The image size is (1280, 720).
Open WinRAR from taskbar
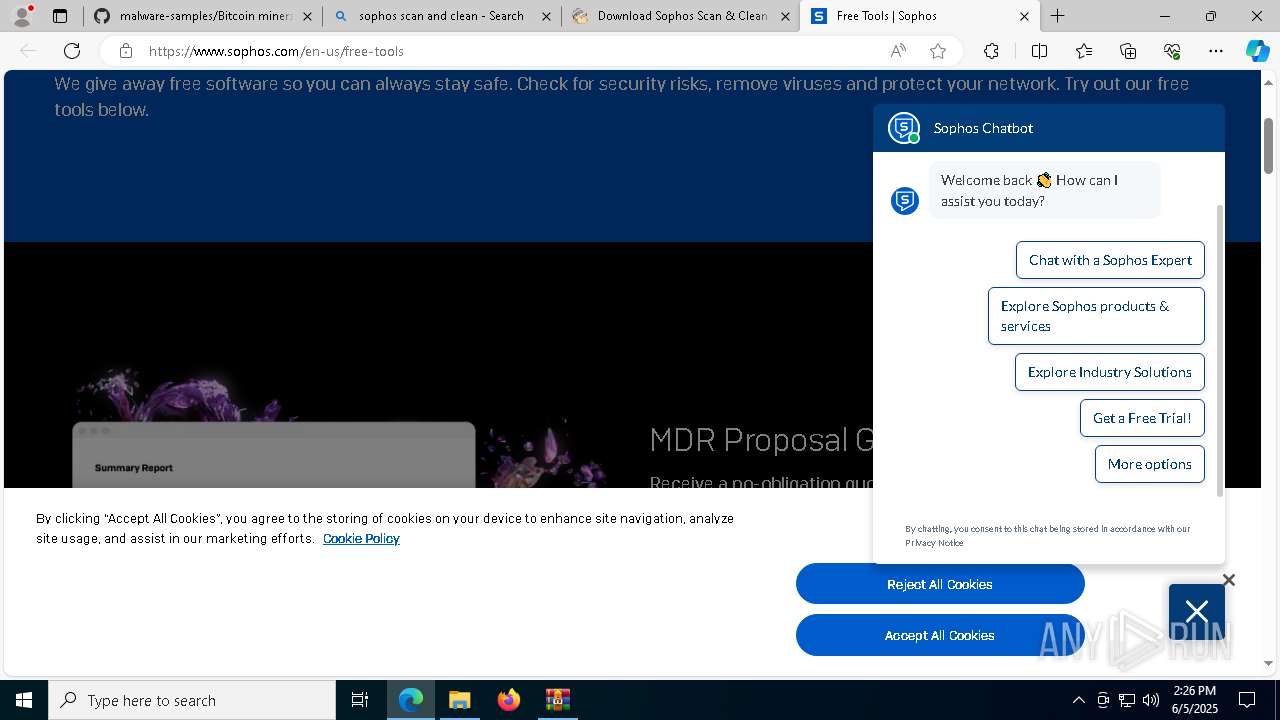(557, 700)
